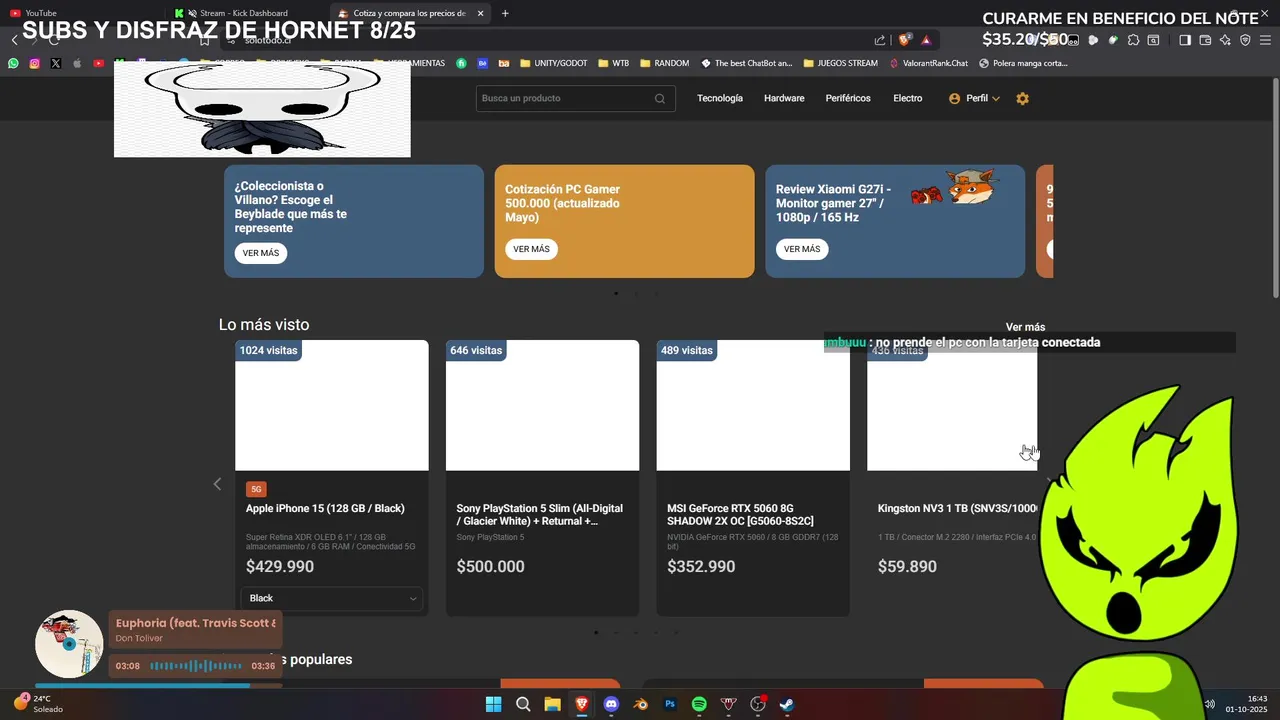The image size is (1280, 720).
Task: Open Spotify from the taskbar
Action: tap(699, 704)
